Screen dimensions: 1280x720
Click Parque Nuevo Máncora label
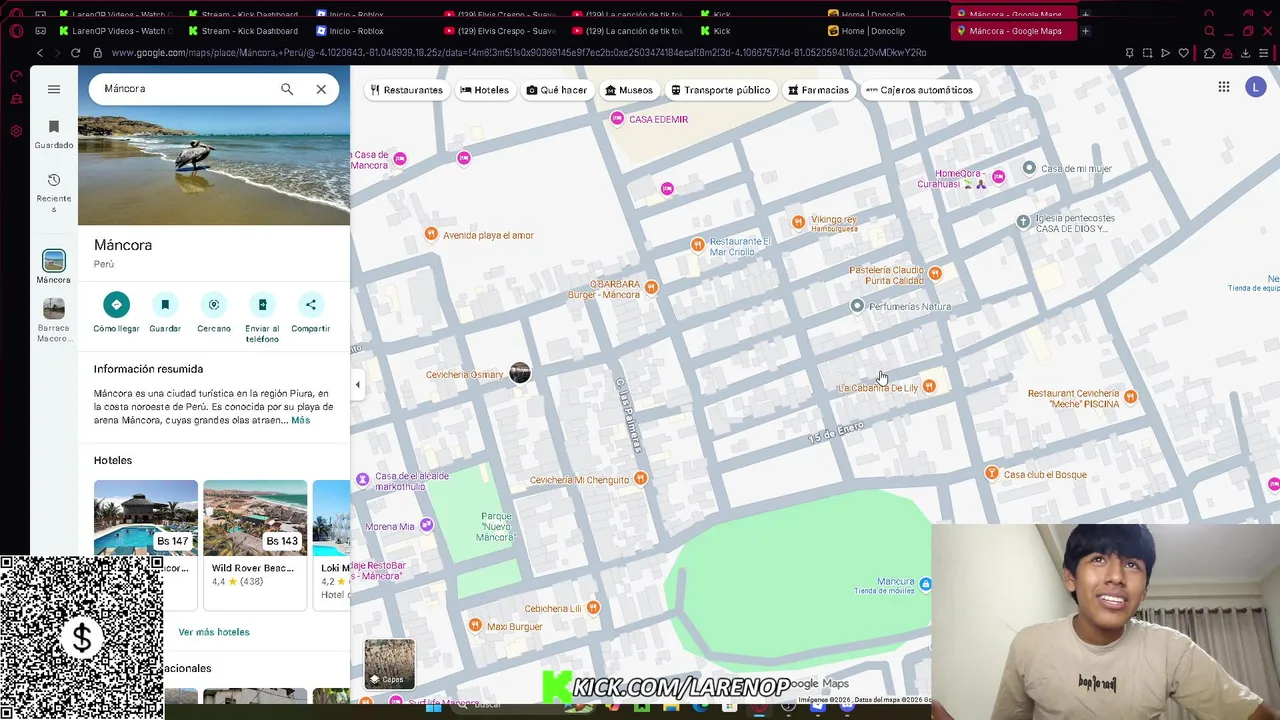496,527
